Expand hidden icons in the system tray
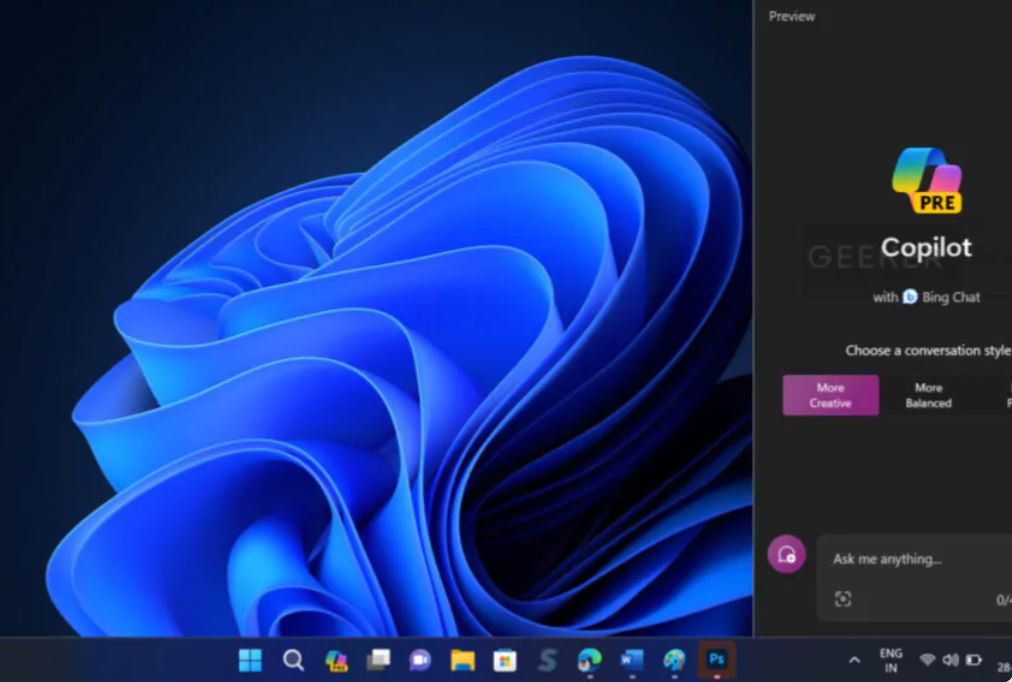This screenshot has width=1012, height=682. (853, 661)
